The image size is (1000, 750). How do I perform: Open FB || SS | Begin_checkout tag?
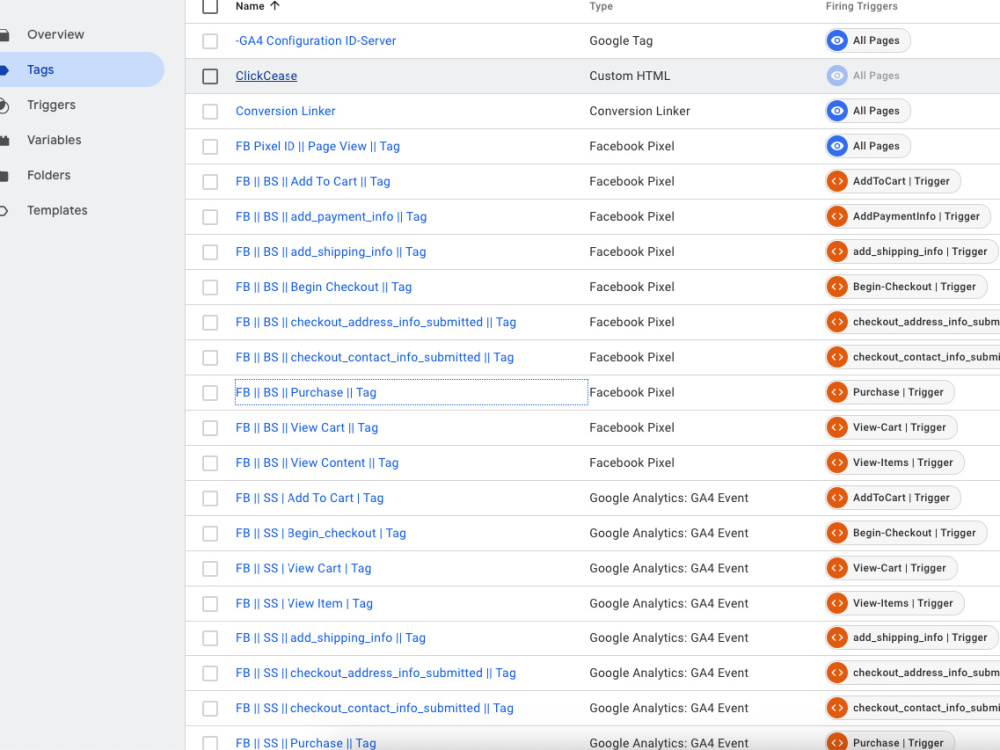(321, 533)
